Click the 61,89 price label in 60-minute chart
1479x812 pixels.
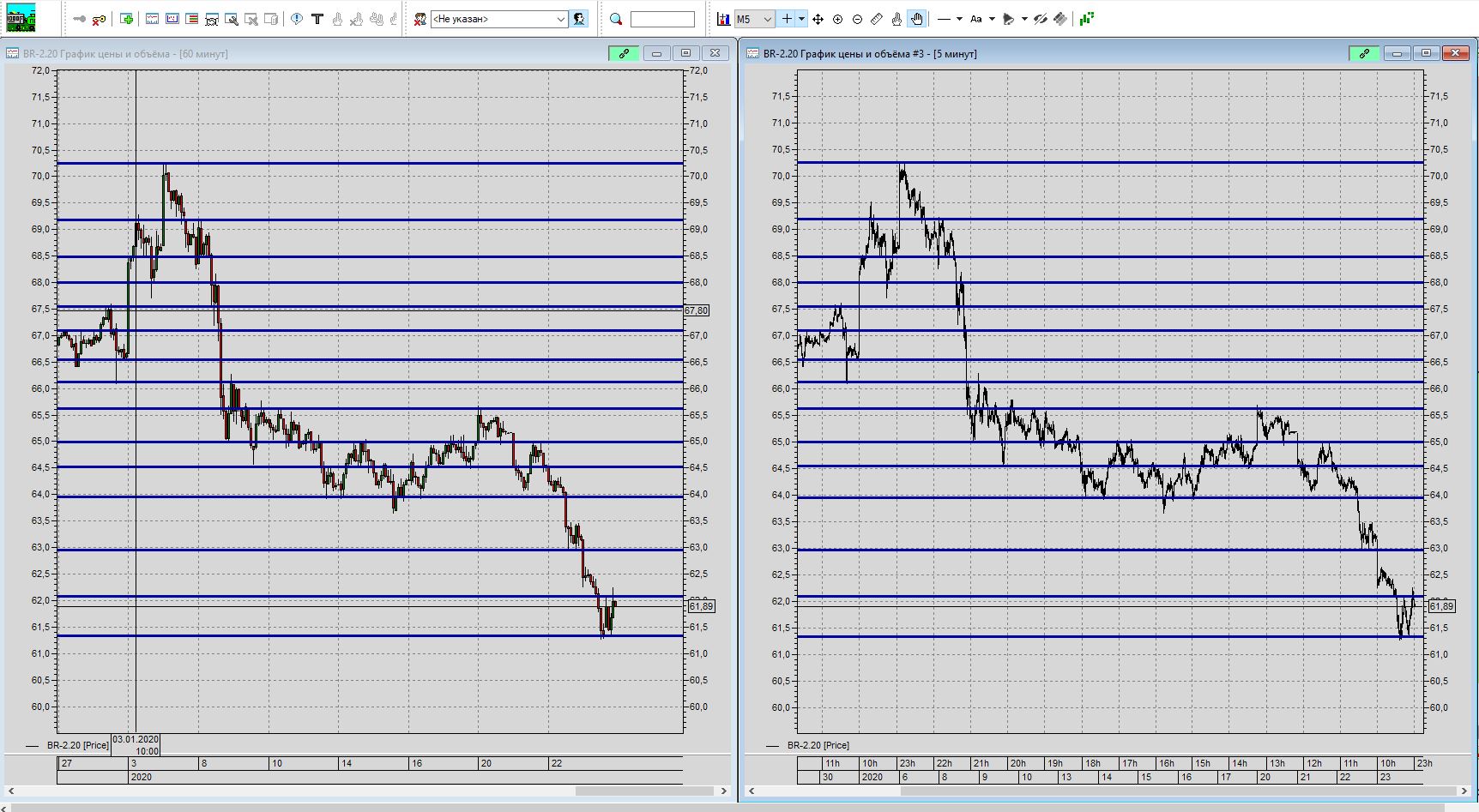click(701, 606)
